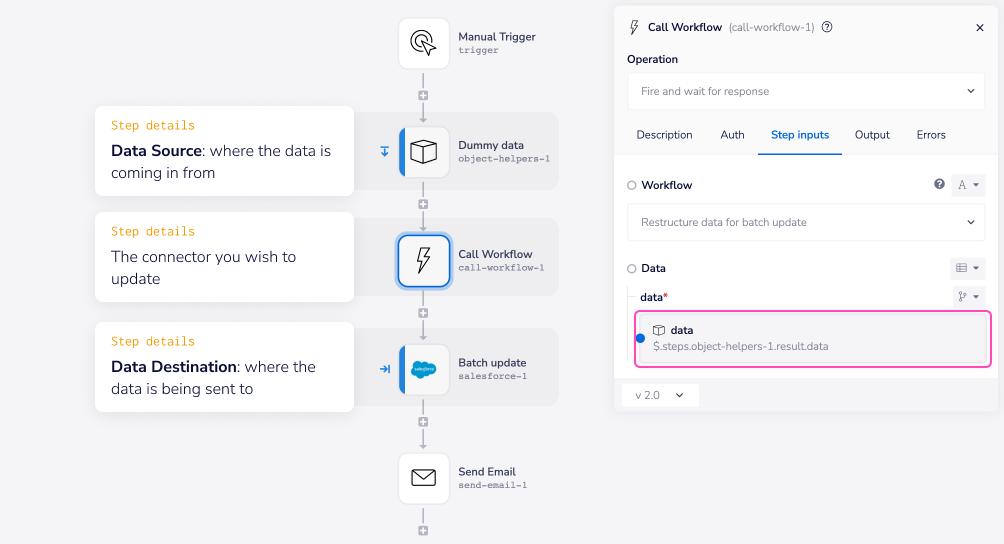Image resolution: width=1004 pixels, height=544 pixels.
Task: Switch to the Output tab
Action: (x=872, y=135)
